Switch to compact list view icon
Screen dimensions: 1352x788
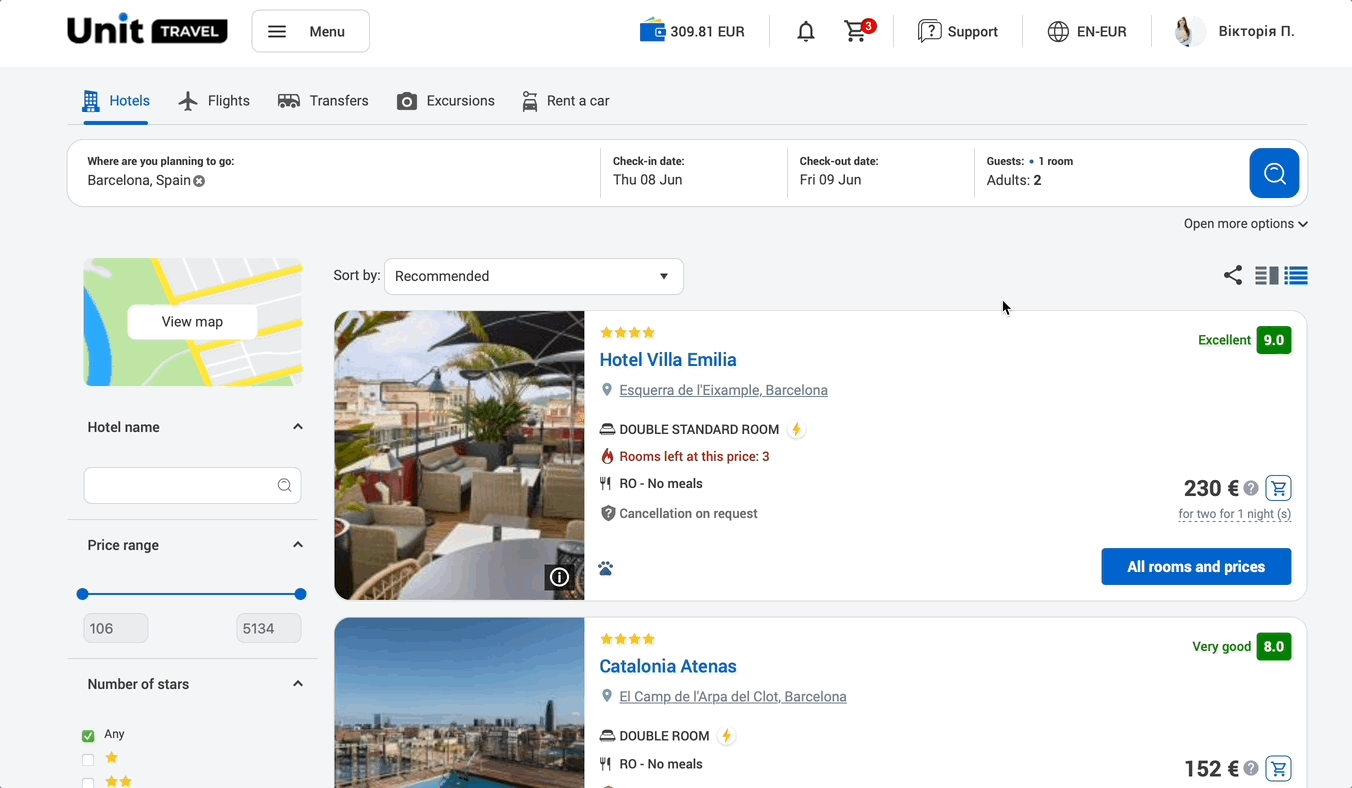pyautogui.click(x=1296, y=276)
